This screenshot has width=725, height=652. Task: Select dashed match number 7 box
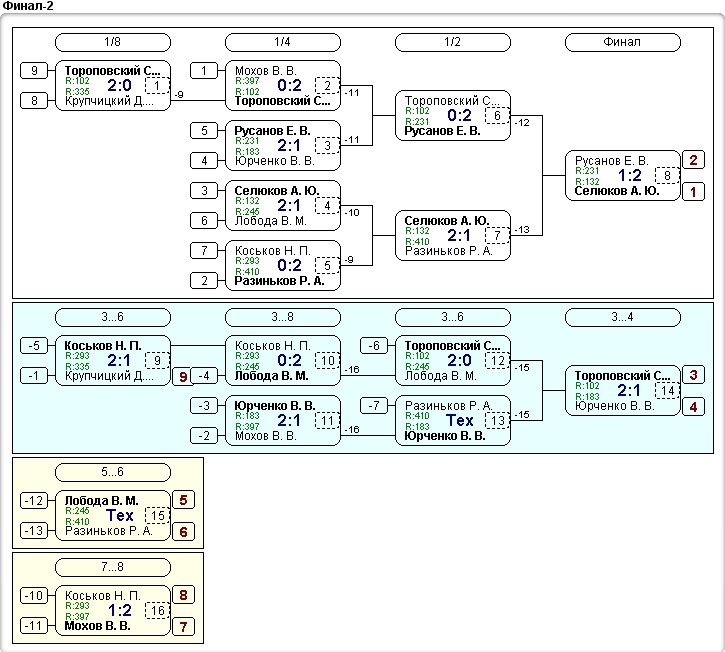(498, 236)
